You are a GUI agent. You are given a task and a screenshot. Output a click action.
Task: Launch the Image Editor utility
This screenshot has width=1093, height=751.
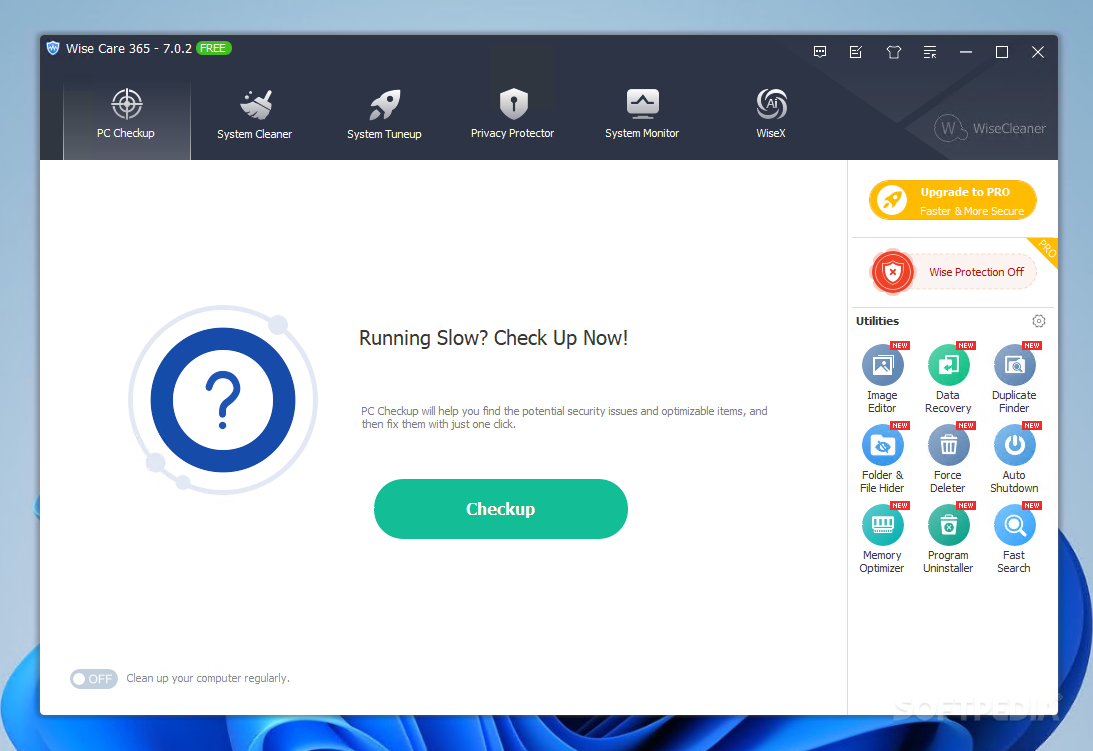coord(882,379)
